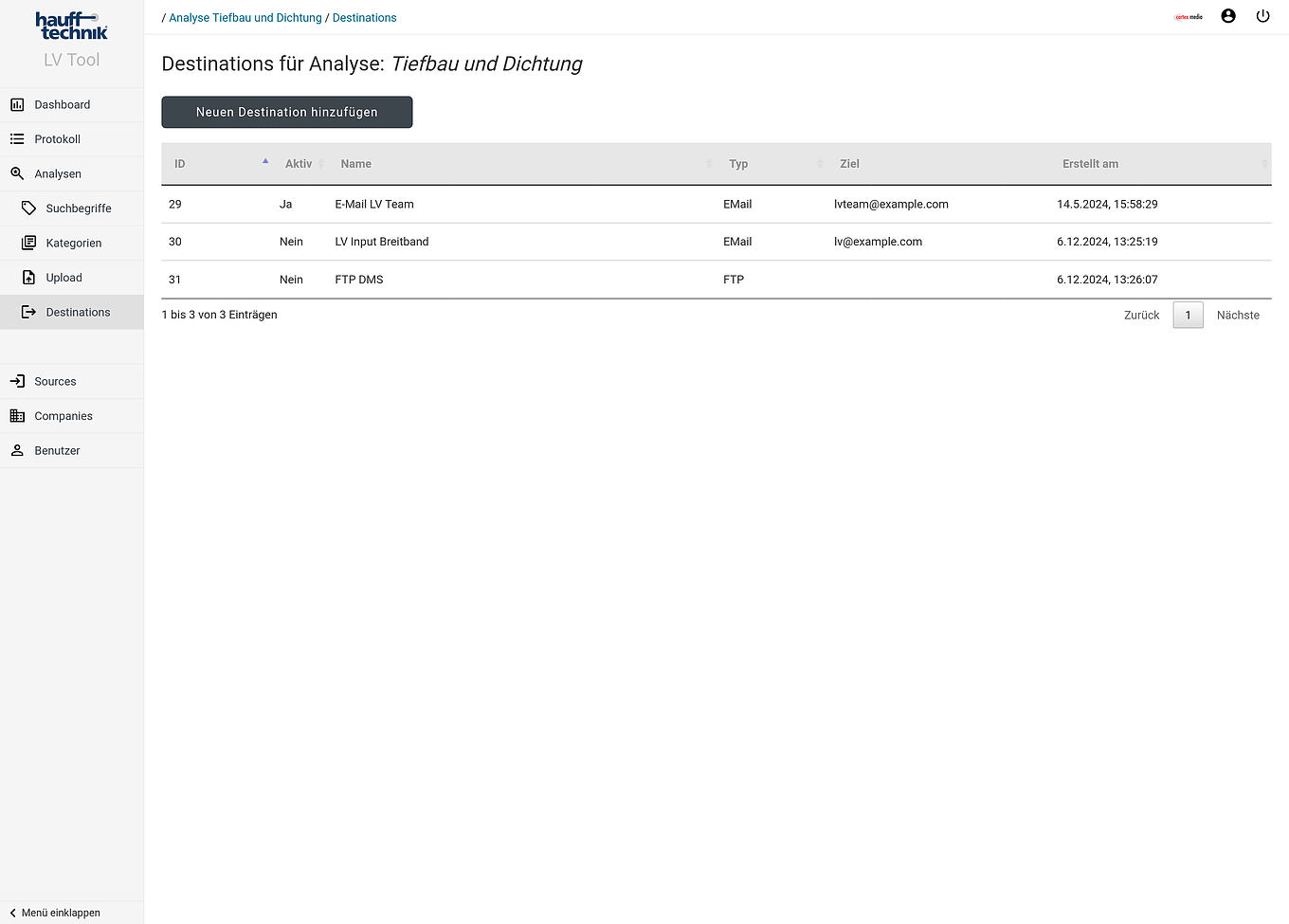This screenshot has width=1289, height=924.
Task: Navigate to Analyse Tiefbau und Dichtung breadcrumb
Action: coord(245,17)
